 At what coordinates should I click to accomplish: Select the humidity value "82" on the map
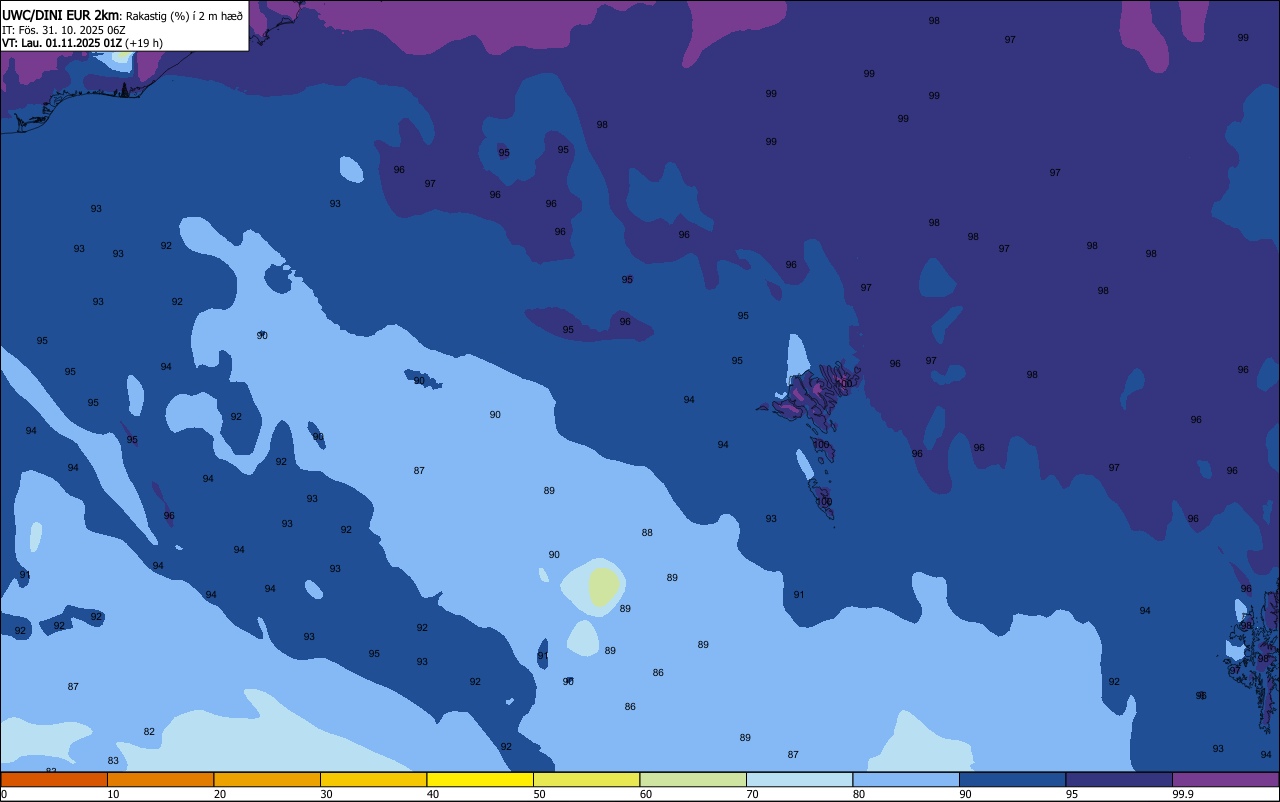pos(149,732)
